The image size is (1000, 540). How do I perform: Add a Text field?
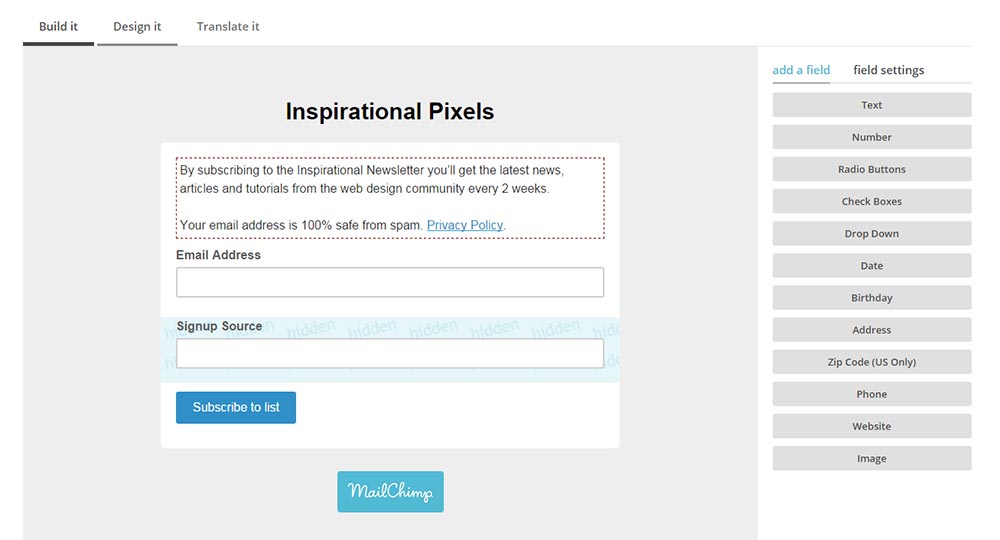point(871,105)
